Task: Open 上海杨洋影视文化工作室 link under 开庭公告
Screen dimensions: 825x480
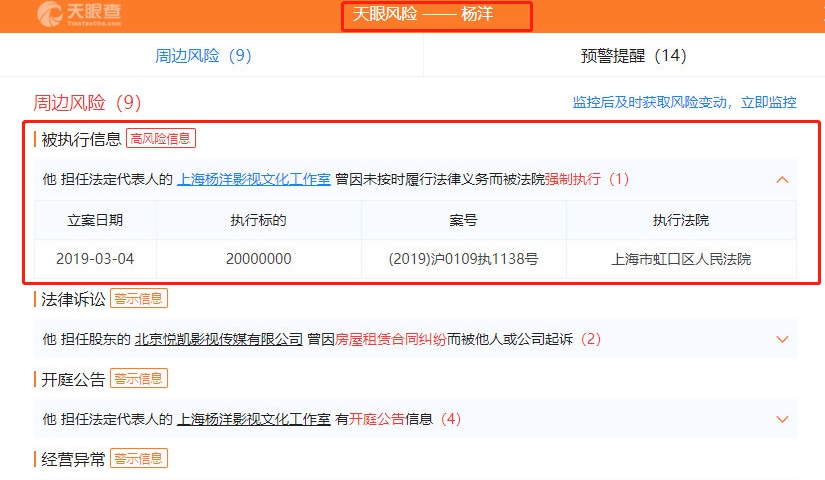Action: tap(254, 419)
